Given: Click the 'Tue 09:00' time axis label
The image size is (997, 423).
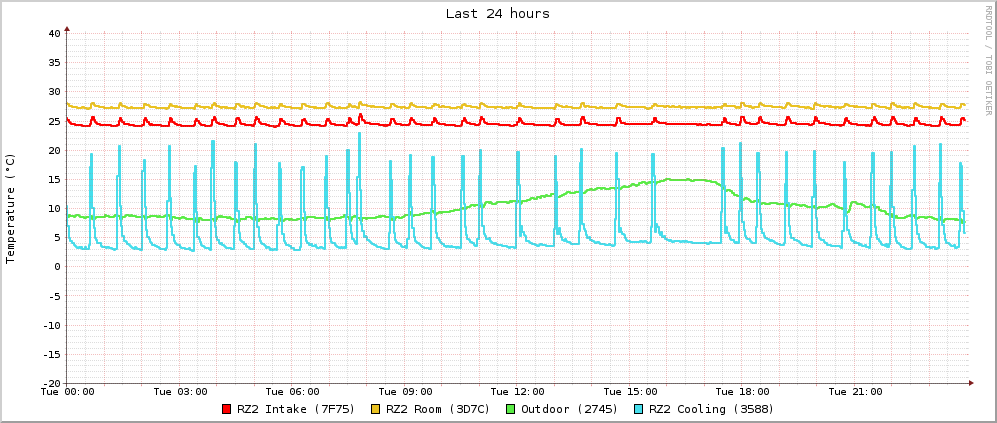Looking at the screenshot, I should click(x=405, y=392).
